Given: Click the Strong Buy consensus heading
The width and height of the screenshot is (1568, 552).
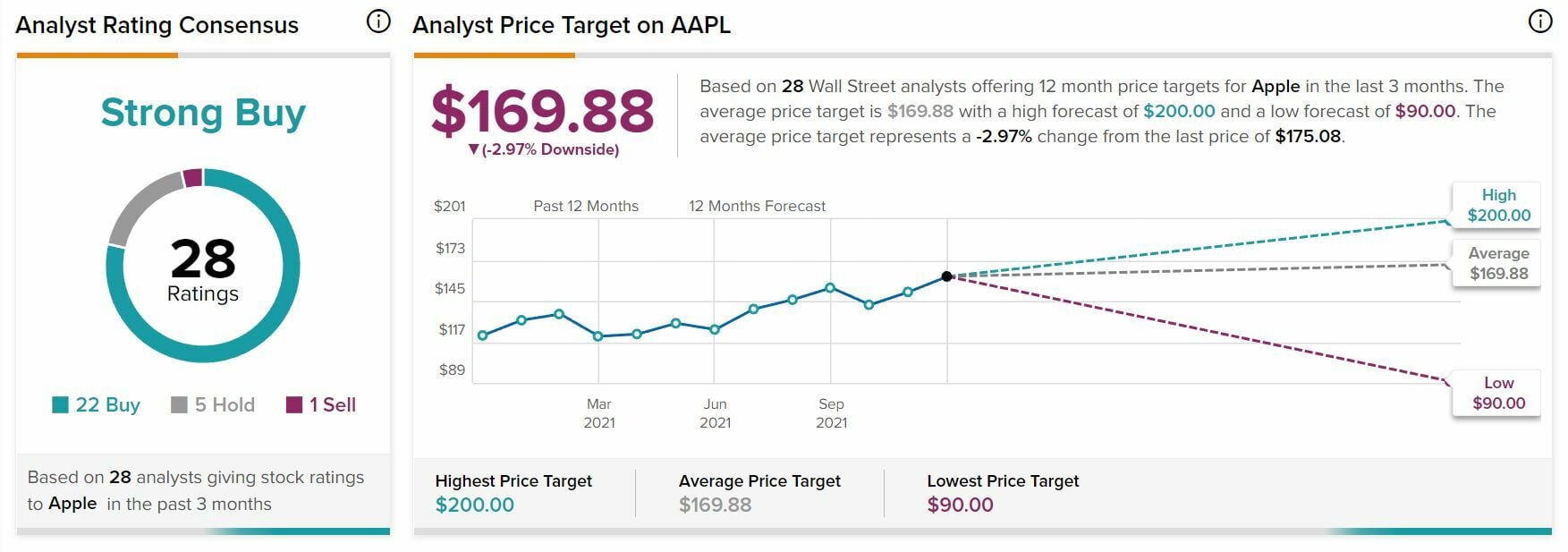Looking at the screenshot, I should pyautogui.click(x=203, y=113).
